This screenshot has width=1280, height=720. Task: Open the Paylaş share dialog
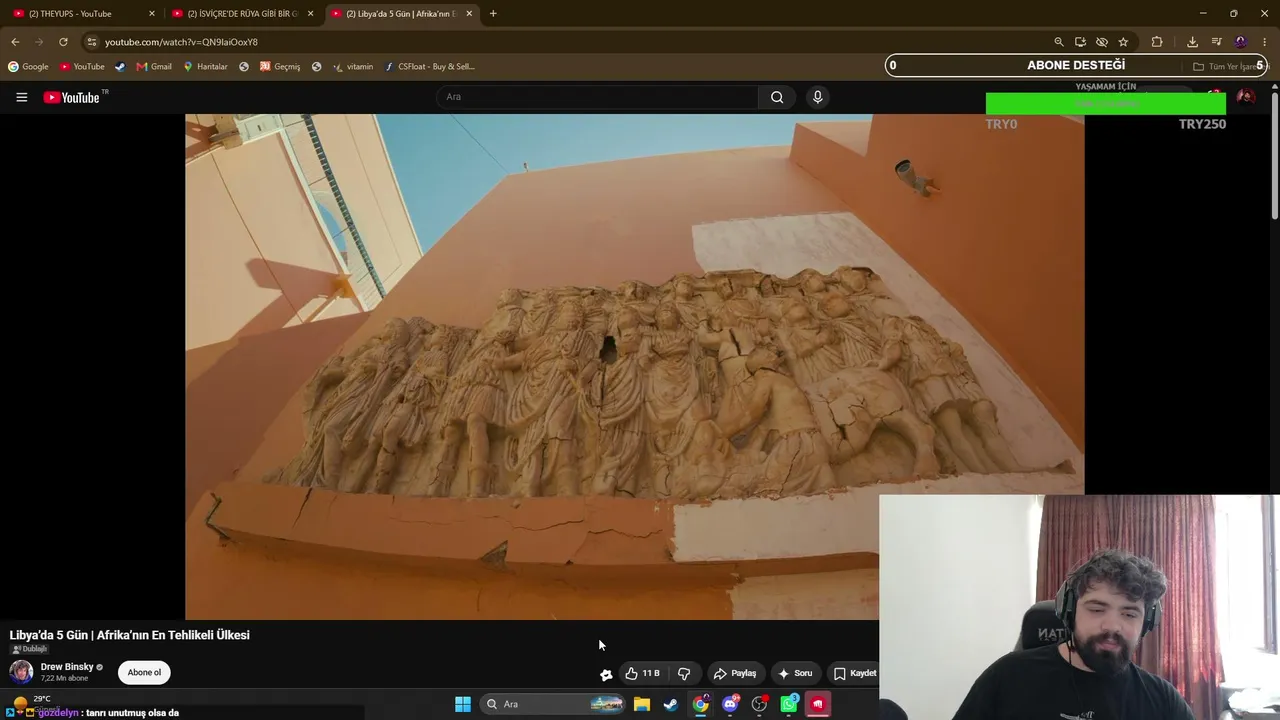[735, 674]
